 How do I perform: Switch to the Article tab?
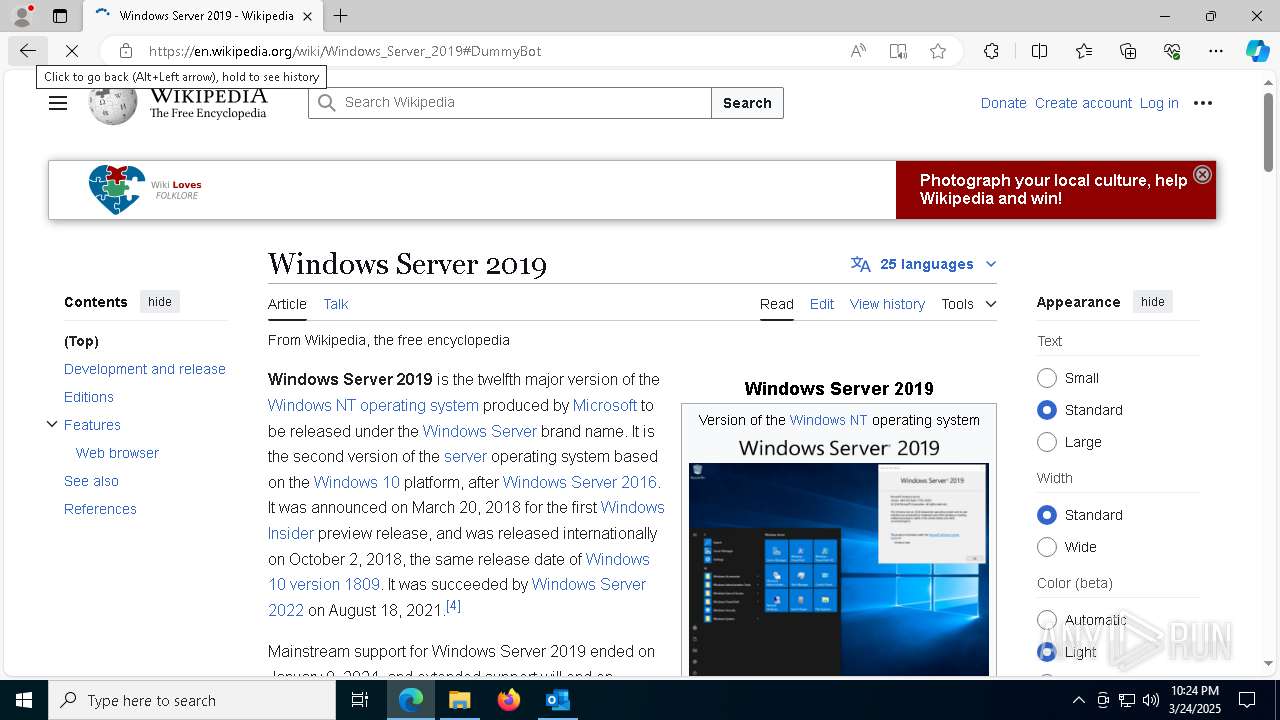point(287,304)
